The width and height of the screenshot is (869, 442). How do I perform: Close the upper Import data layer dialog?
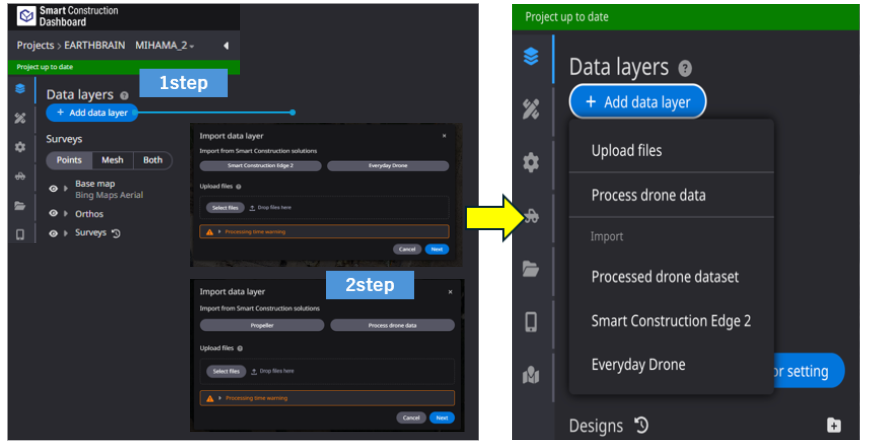[444, 136]
